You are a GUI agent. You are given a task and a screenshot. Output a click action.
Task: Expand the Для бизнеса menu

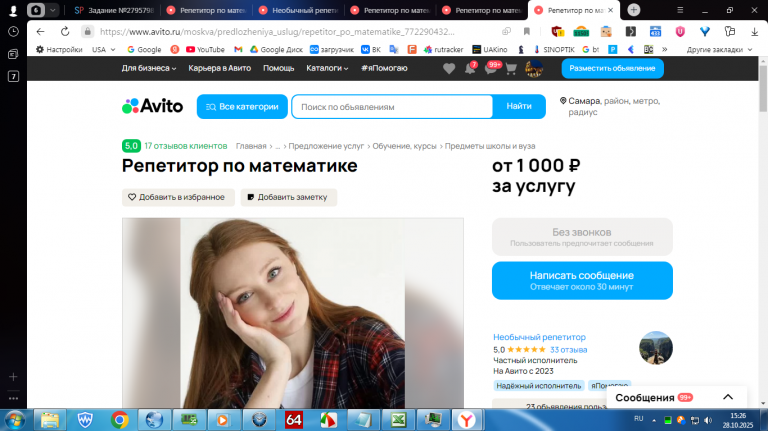click(x=149, y=68)
